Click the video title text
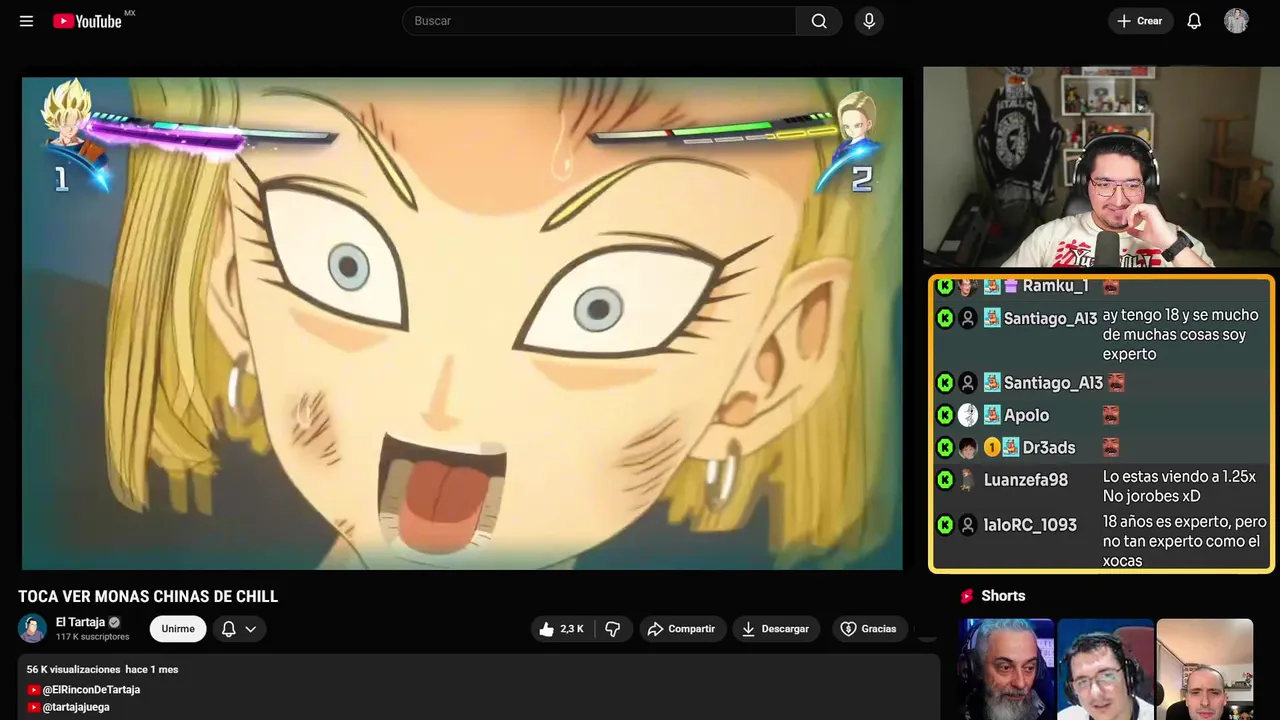1280x720 pixels. click(148, 597)
